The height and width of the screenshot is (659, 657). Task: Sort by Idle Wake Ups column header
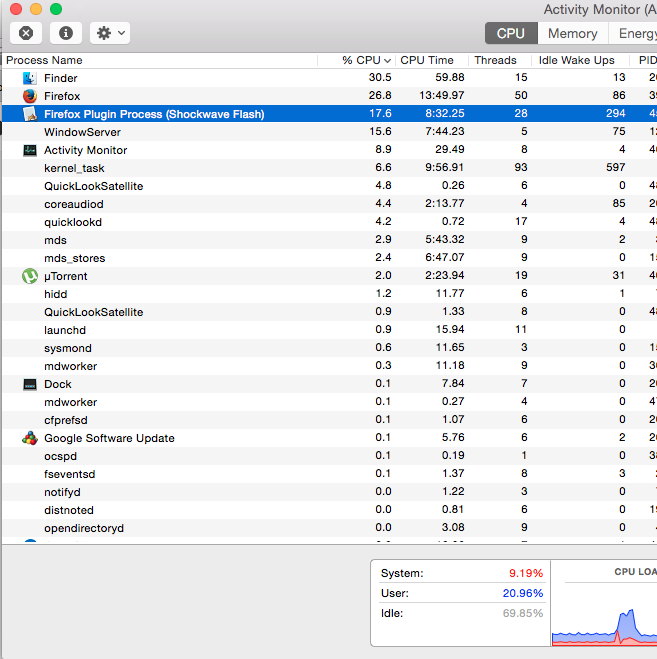580,61
